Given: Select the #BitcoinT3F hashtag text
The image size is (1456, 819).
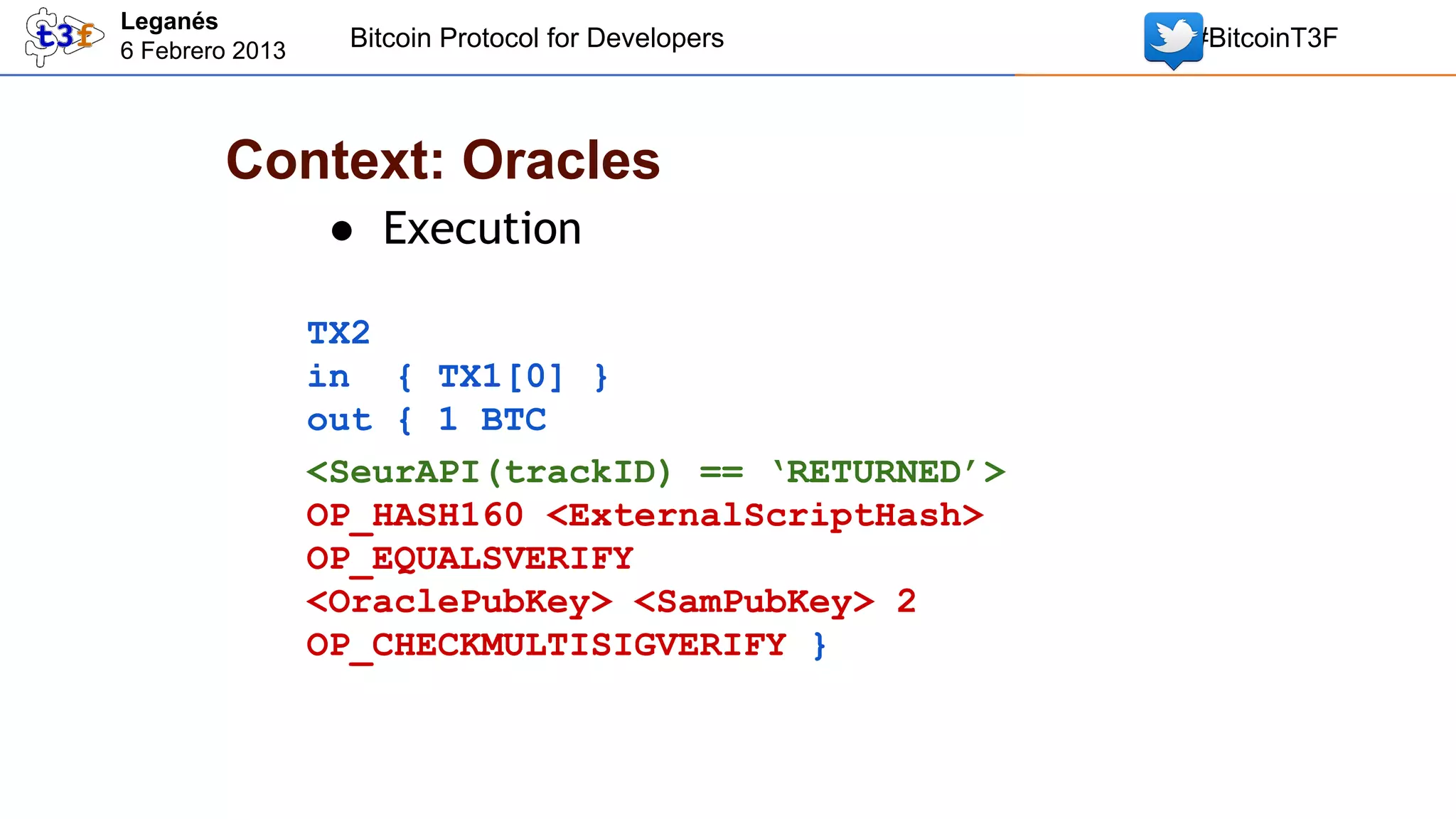Looking at the screenshot, I should [x=1270, y=38].
